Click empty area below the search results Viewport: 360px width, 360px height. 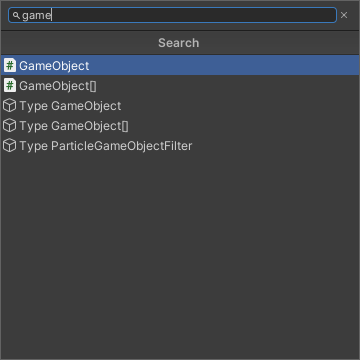(x=180, y=257)
